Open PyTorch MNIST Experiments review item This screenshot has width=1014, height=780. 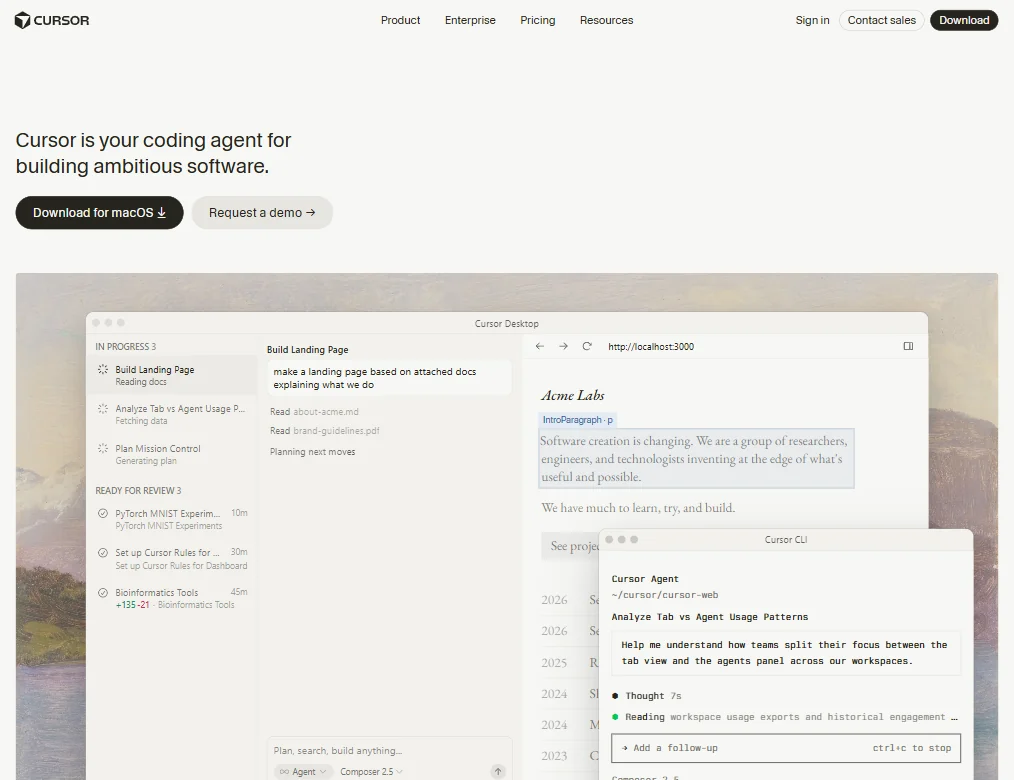[171, 519]
